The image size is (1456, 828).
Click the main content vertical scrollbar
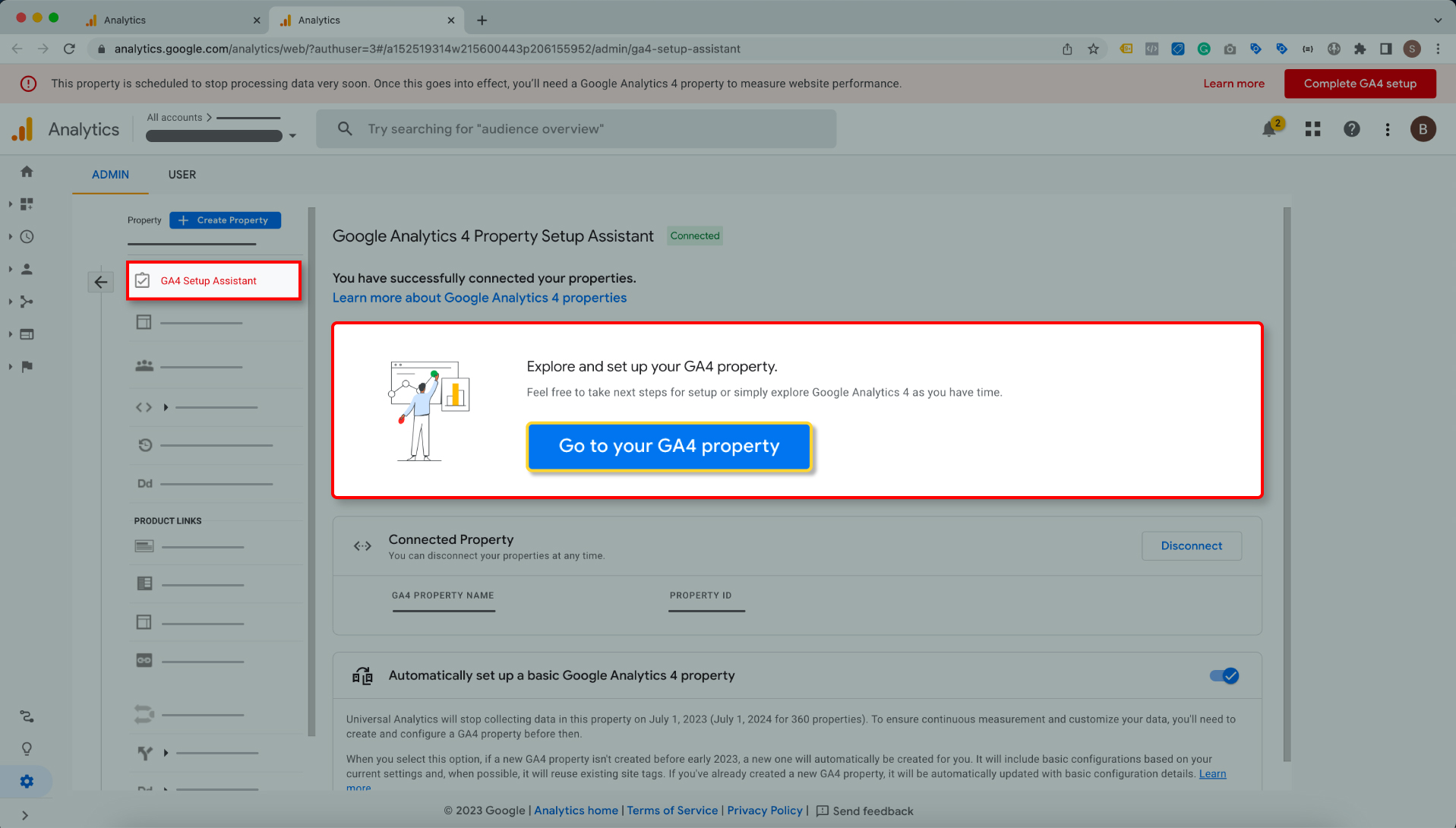point(1287,485)
